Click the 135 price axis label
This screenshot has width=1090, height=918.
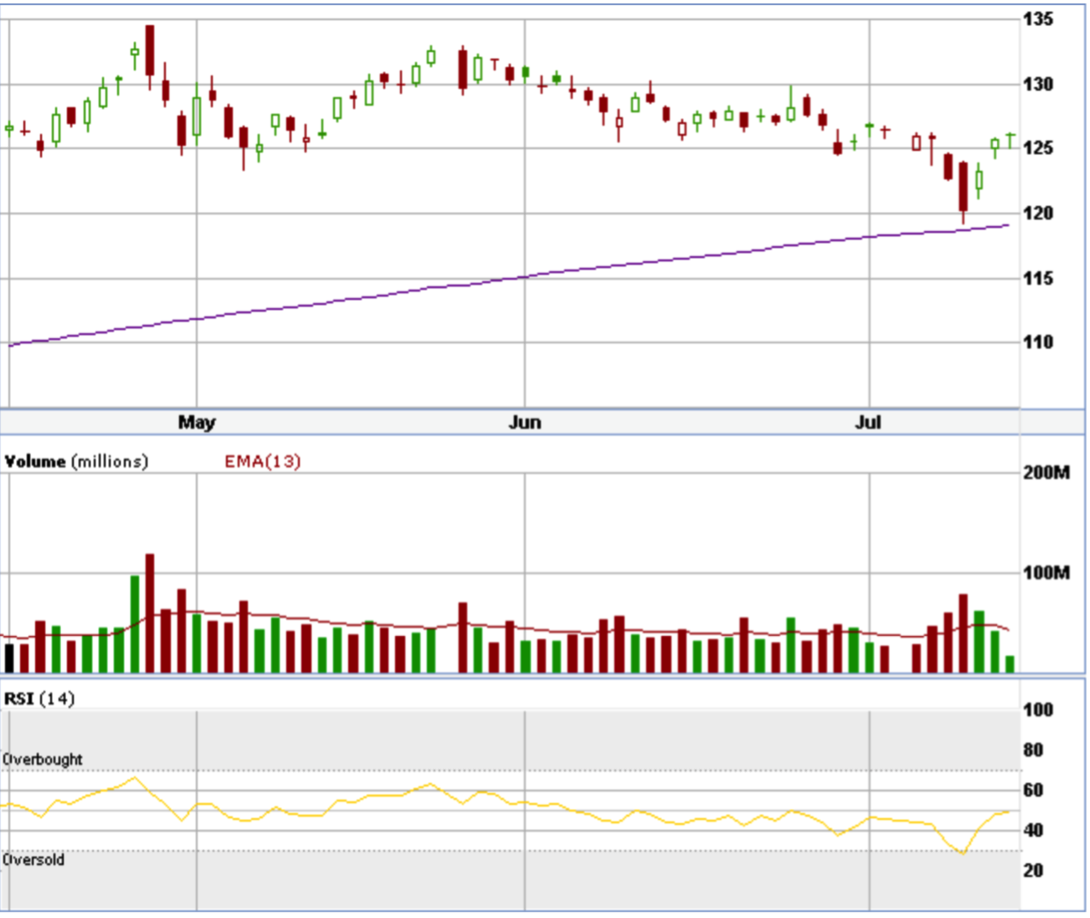coord(1038,19)
